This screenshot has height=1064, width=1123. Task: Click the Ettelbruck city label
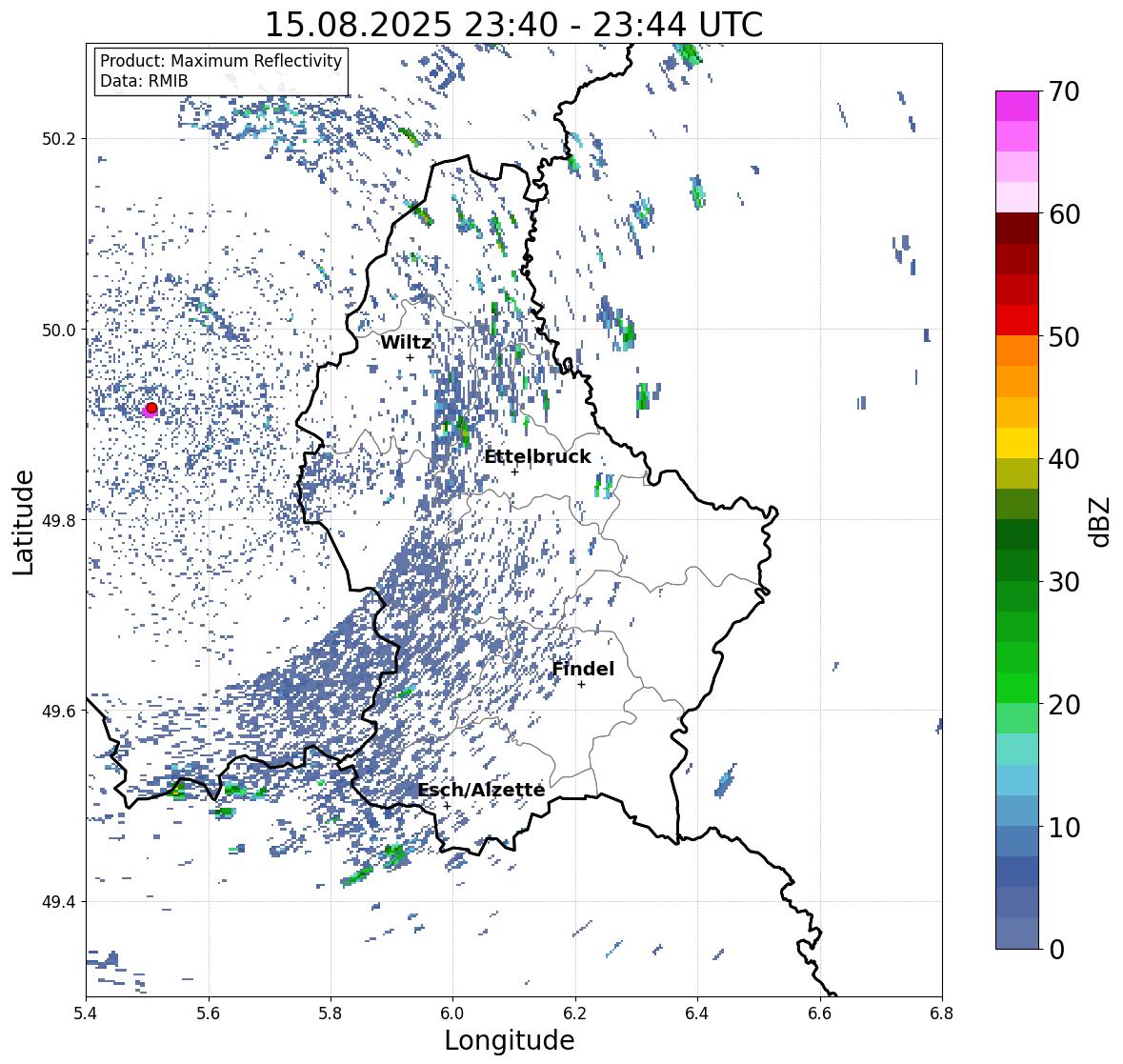[x=538, y=457]
